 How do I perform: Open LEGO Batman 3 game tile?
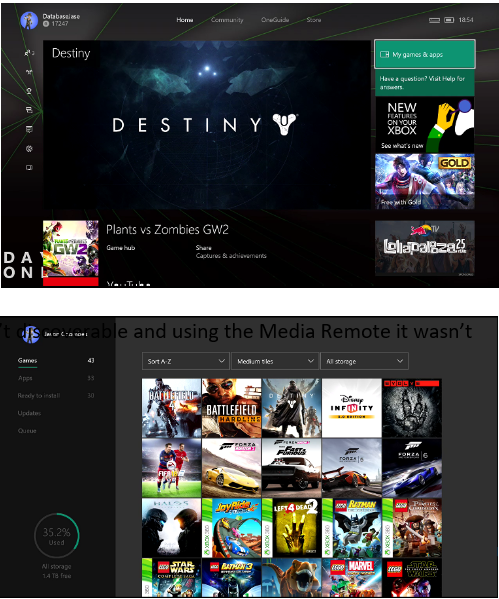[x=232, y=578]
